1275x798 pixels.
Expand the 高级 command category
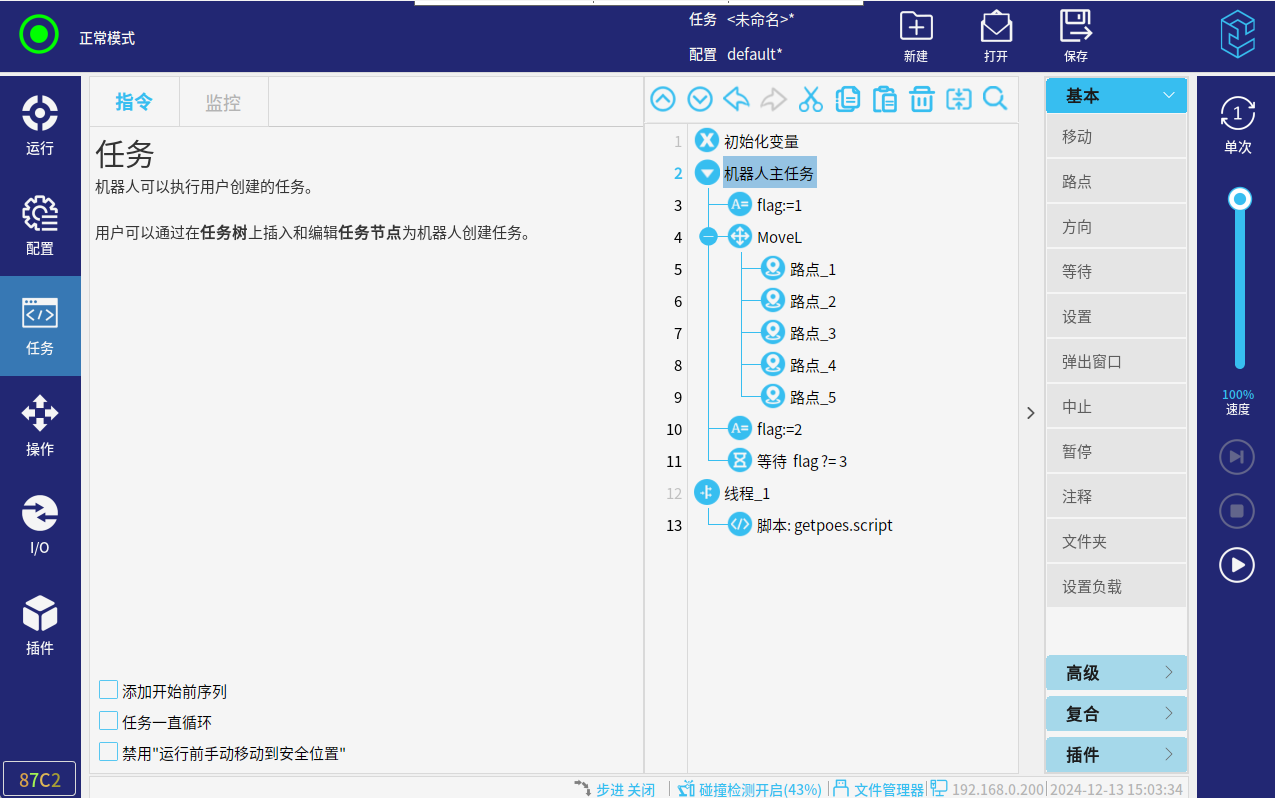[x=1116, y=673]
